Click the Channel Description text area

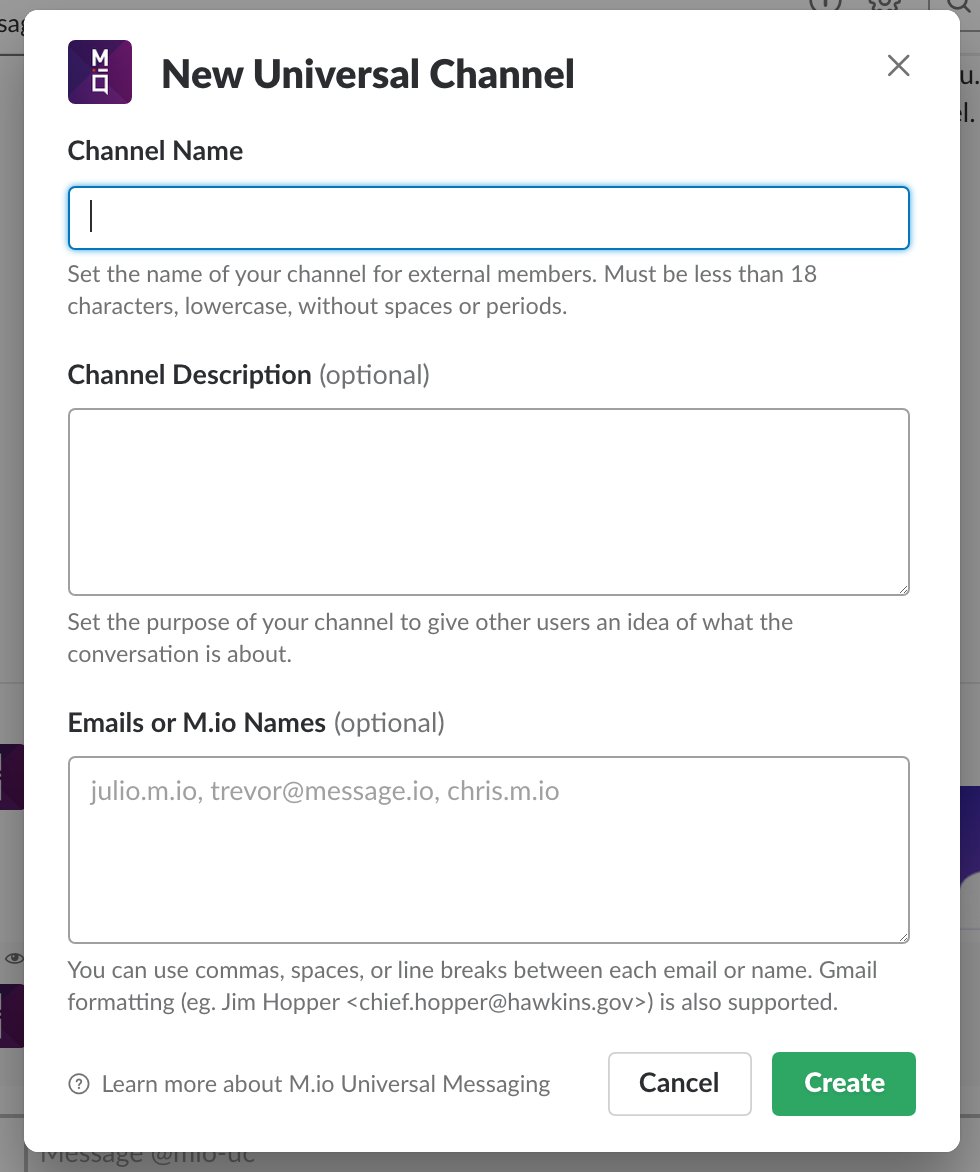[x=489, y=502]
